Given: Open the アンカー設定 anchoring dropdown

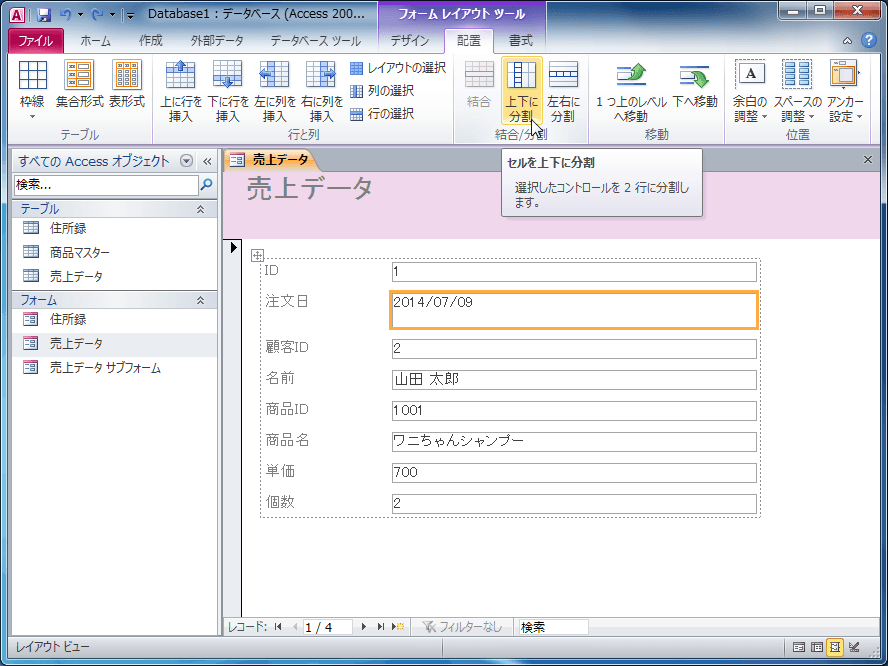Looking at the screenshot, I should [845, 91].
